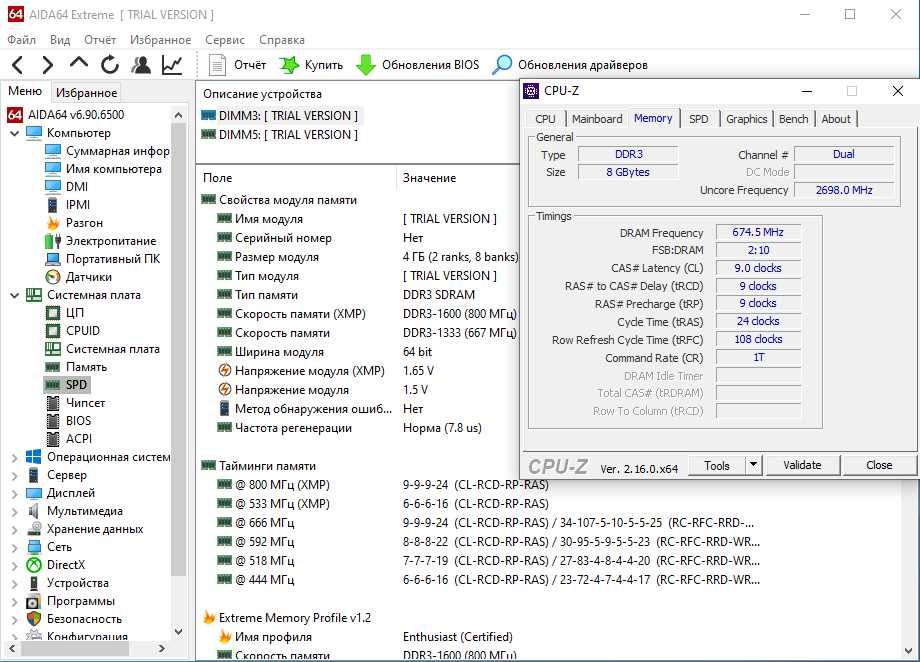Open the Вид menu

(x=60, y=40)
